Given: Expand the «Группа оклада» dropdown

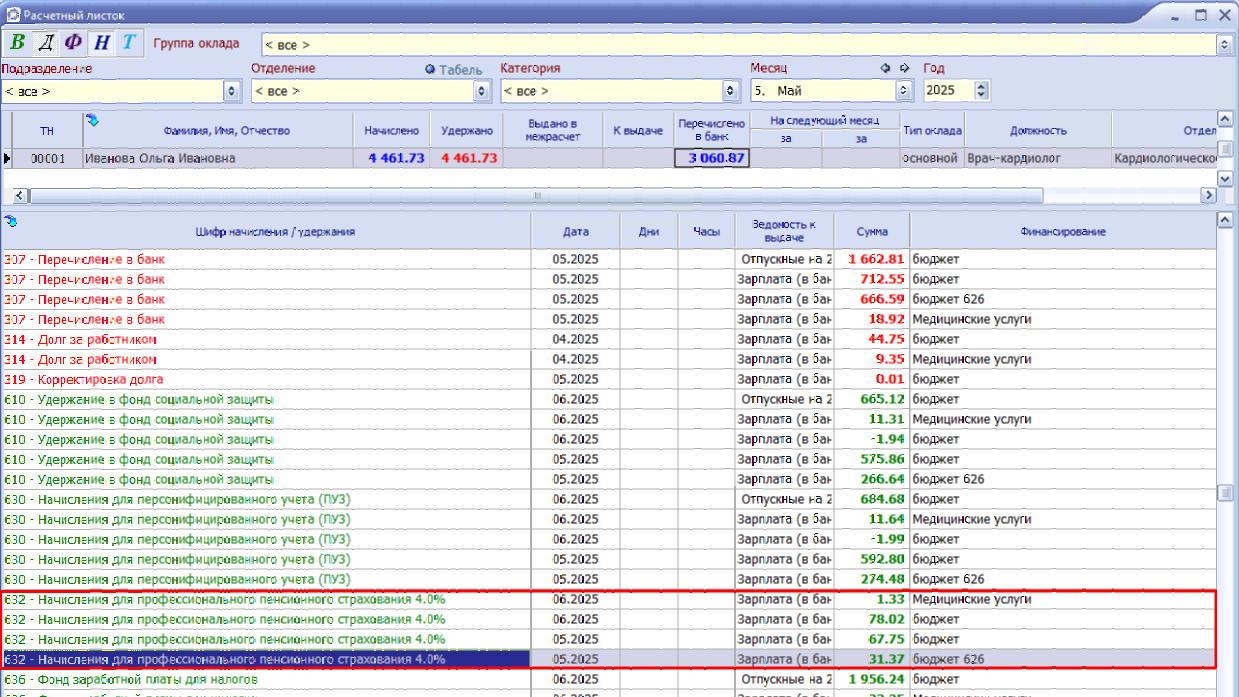Looking at the screenshot, I should (x=1223, y=45).
